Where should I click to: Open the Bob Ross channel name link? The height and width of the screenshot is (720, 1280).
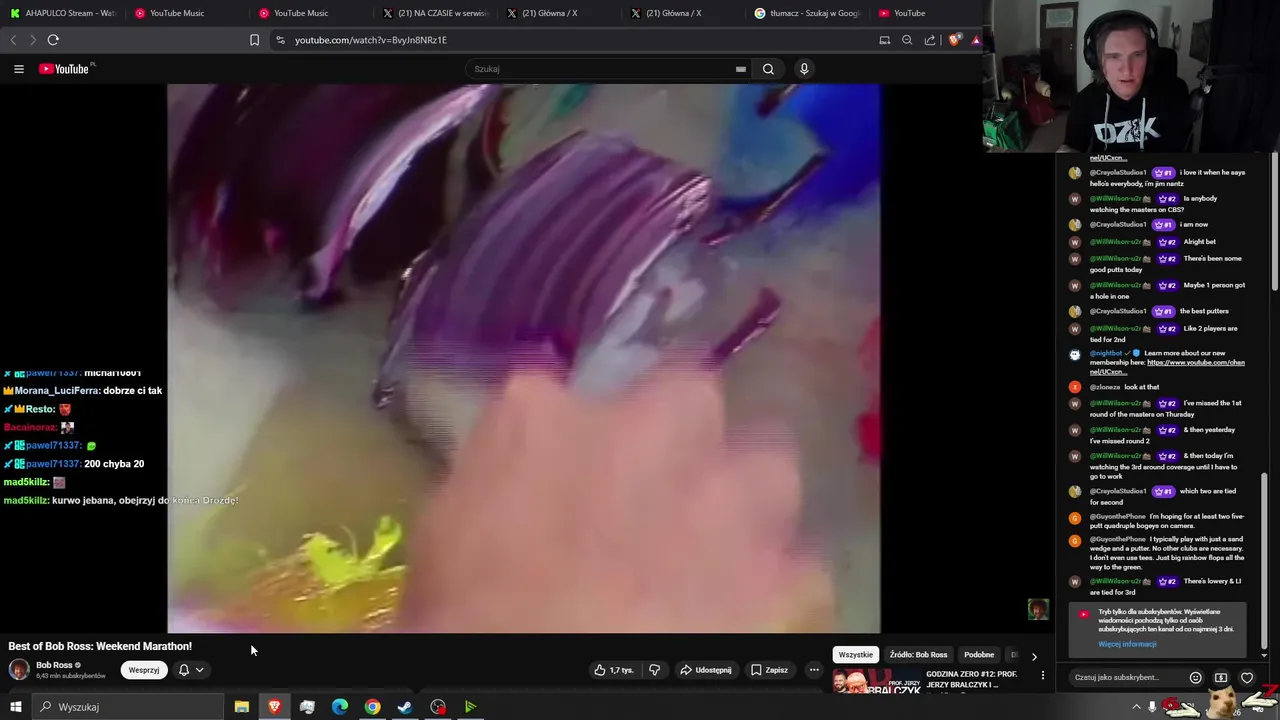click(x=54, y=665)
